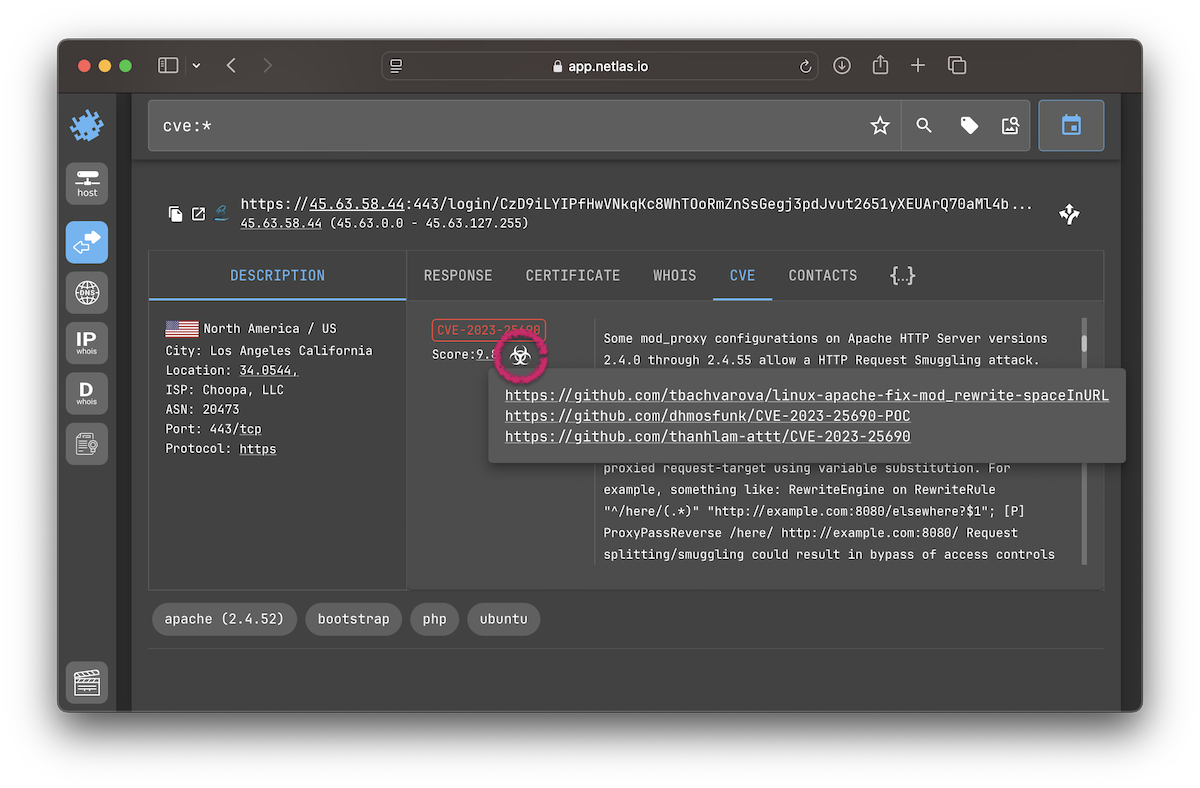Viewport: 1200px width, 788px height.
Task: Toggle the favorite star for the query
Action: [x=879, y=125]
